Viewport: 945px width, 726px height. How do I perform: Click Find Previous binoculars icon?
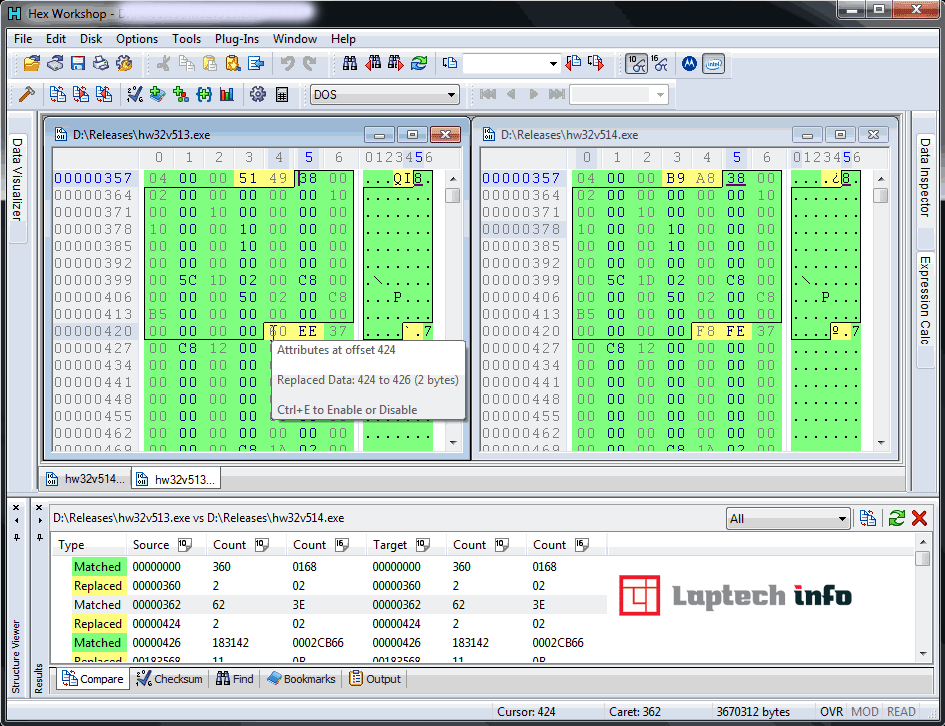[x=373, y=63]
